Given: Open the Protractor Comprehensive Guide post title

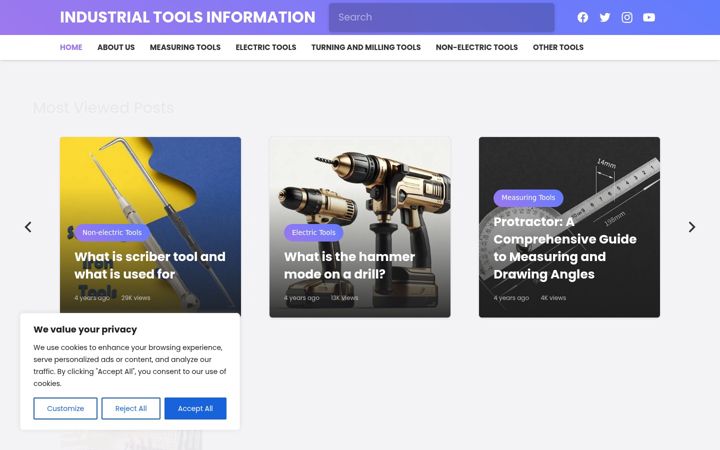Looking at the screenshot, I should pos(565,248).
